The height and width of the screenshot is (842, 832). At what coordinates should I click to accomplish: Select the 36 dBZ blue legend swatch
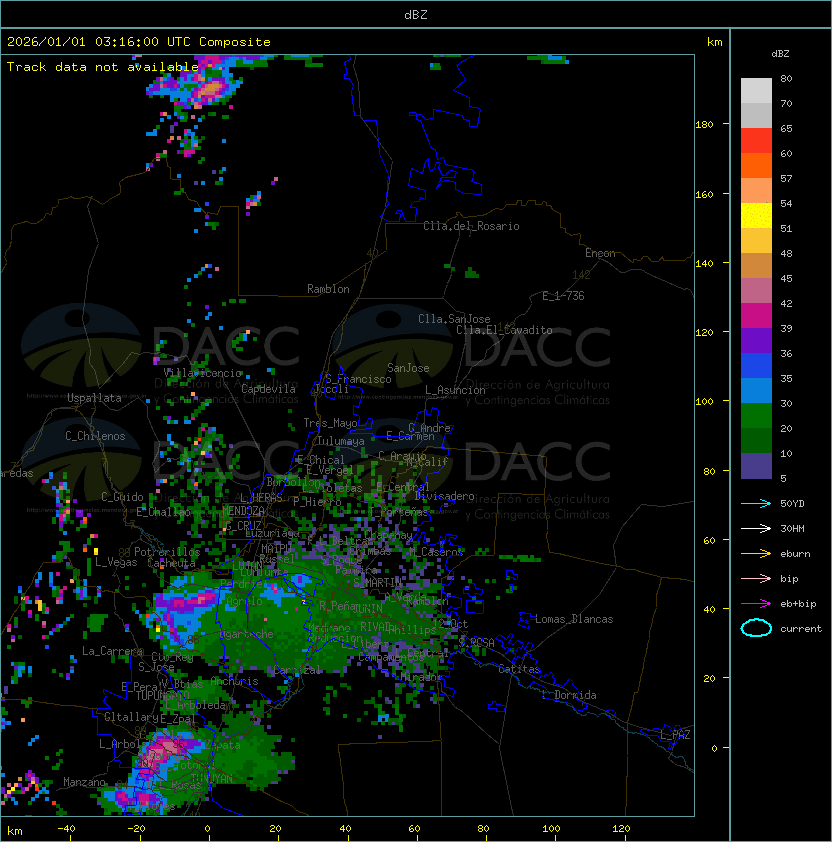click(756, 366)
